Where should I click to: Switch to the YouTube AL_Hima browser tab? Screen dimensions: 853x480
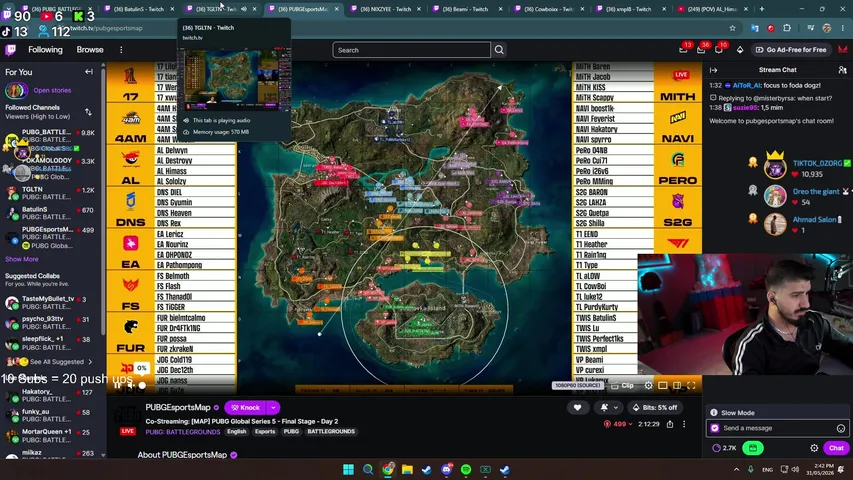(714, 9)
